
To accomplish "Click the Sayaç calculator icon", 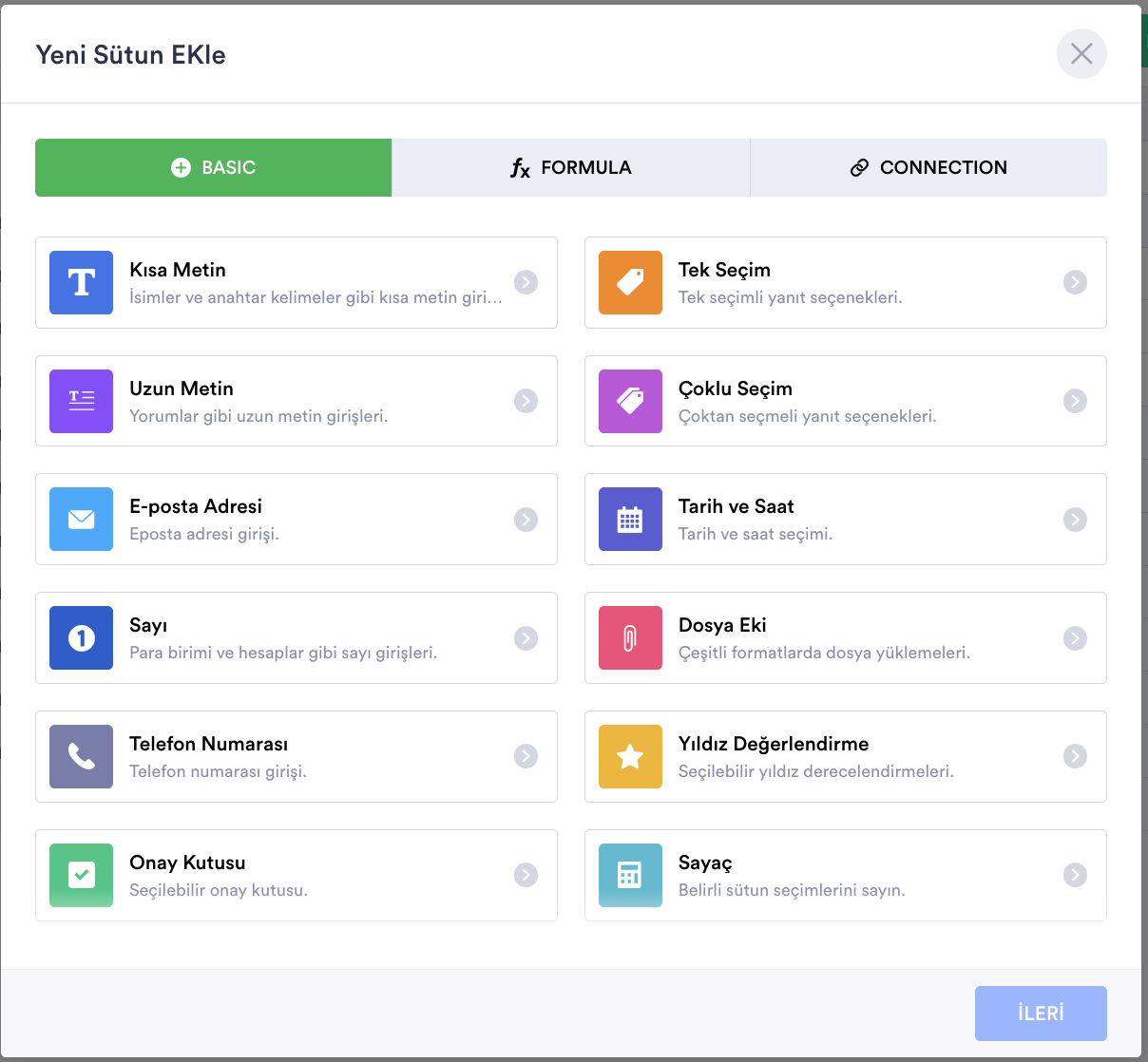I will pyautogui.click(x=630, y=875).
